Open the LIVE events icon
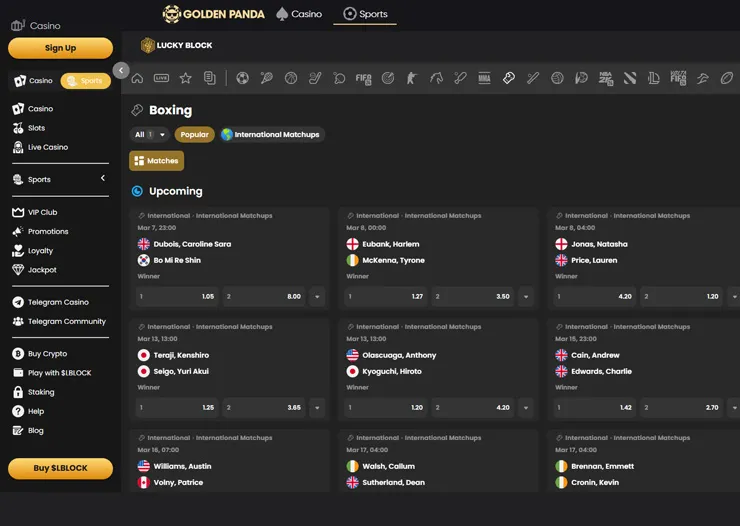Screen dimensions: 740x526 (161, 78)
